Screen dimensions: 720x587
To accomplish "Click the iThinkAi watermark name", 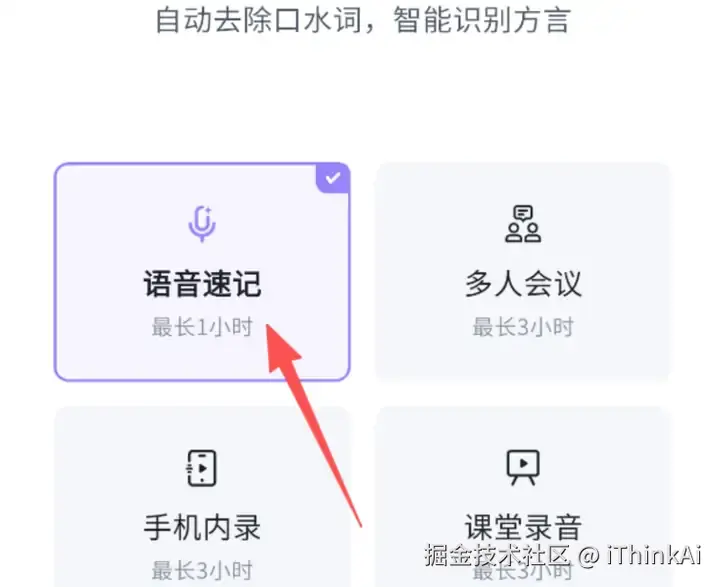I will click(x=653, y=555).
